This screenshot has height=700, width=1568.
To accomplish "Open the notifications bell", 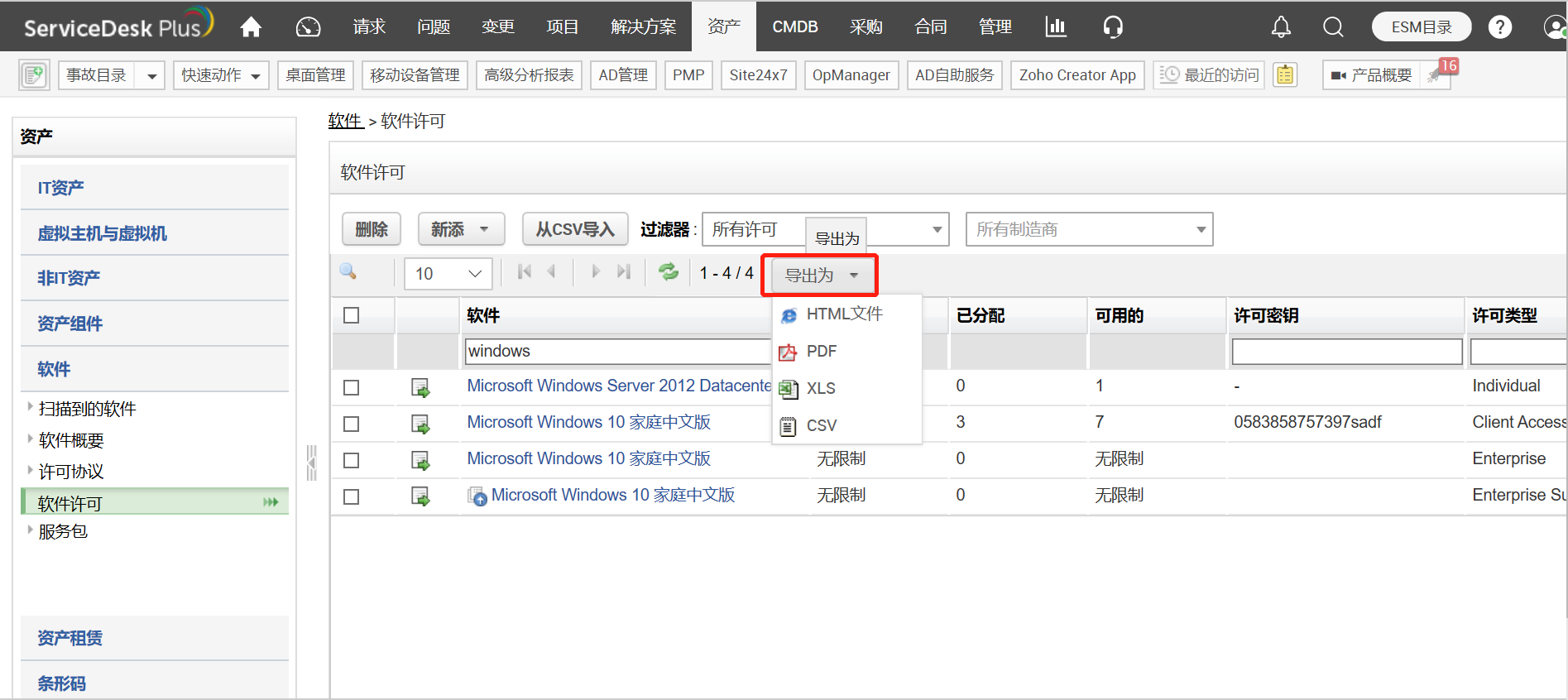I will [1281, 27].
